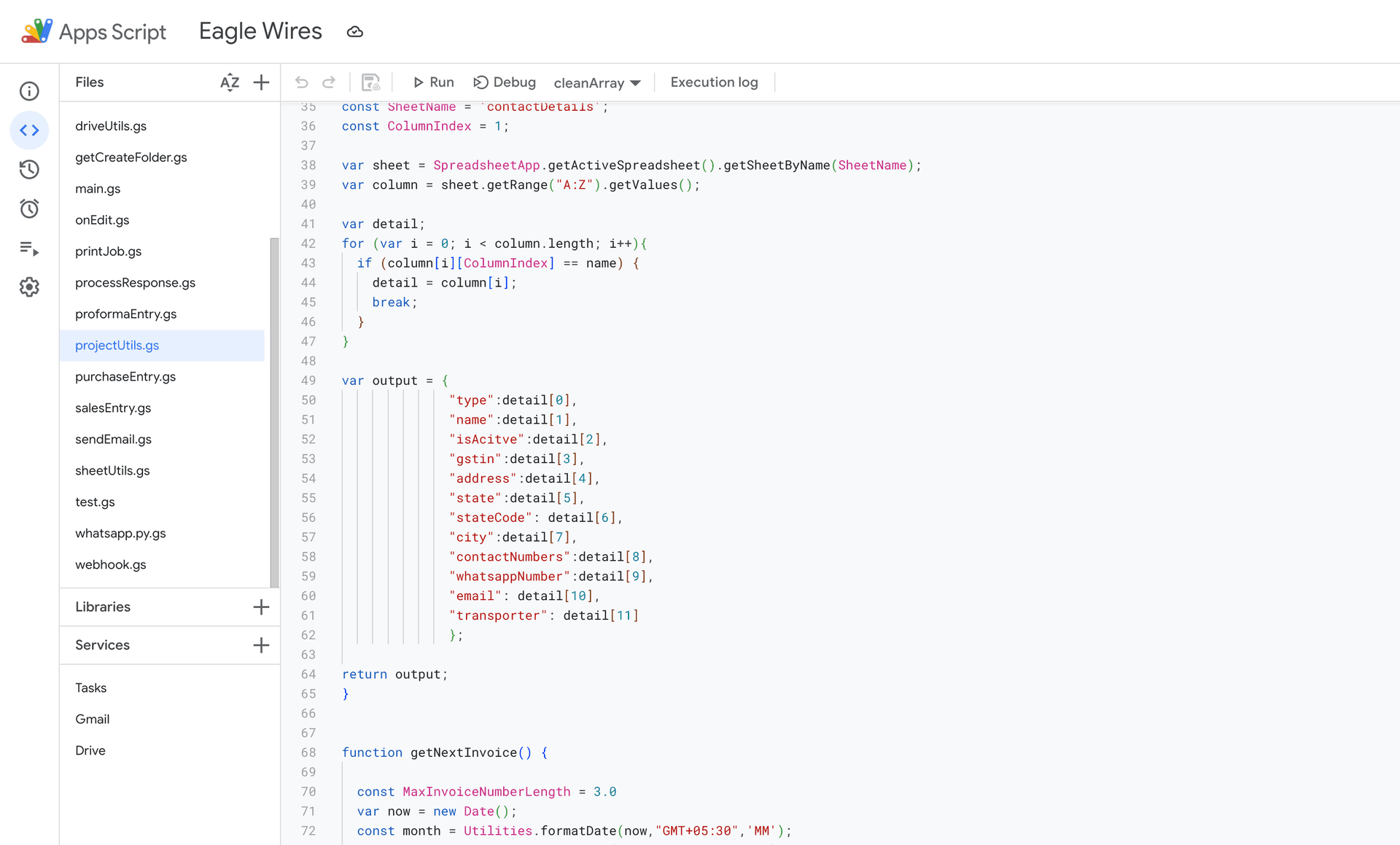
Task: Select the webhook.gs file
Action: pyautogui.click(x=111, y=565)
